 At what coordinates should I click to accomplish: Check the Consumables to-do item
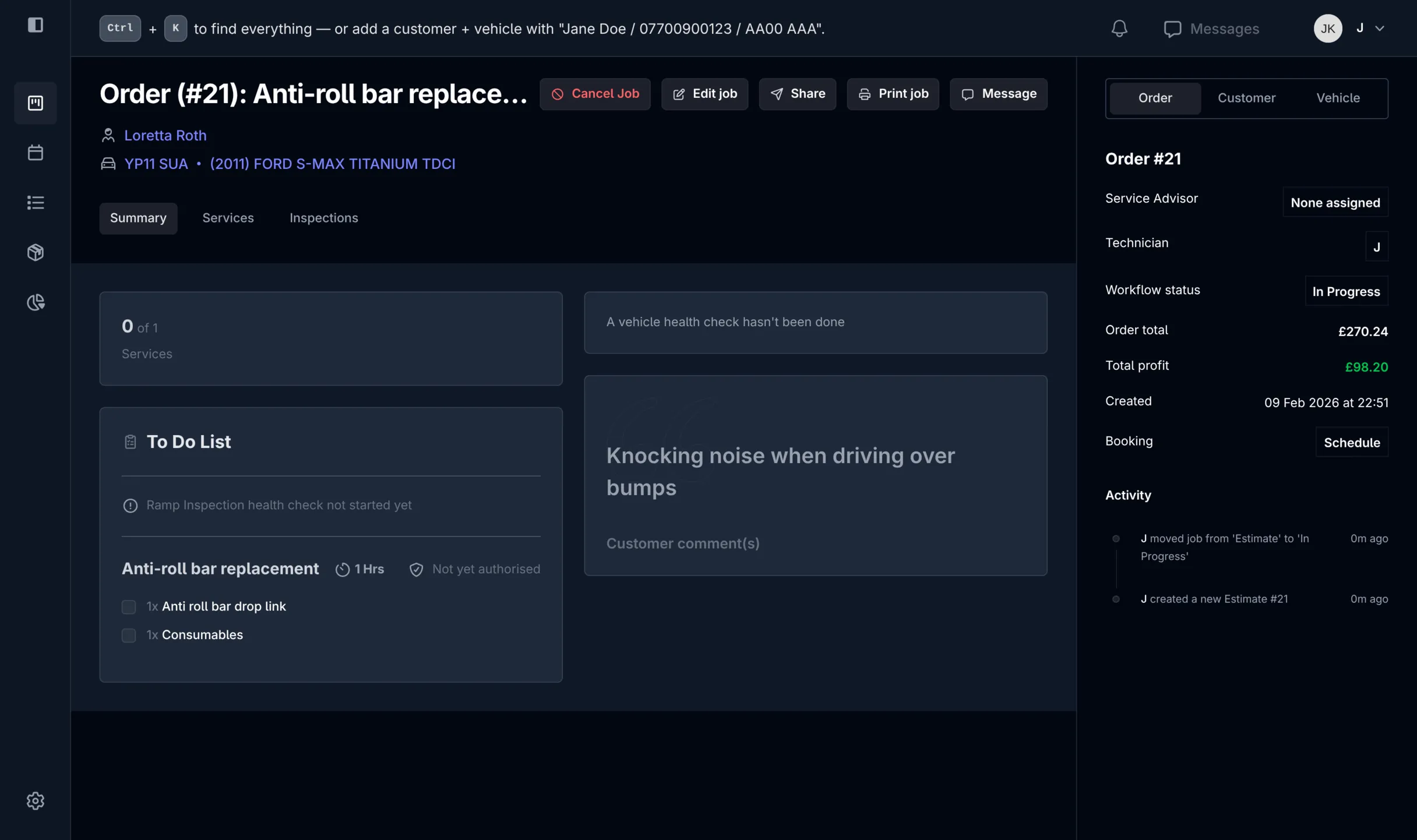[x=129, y=635]
